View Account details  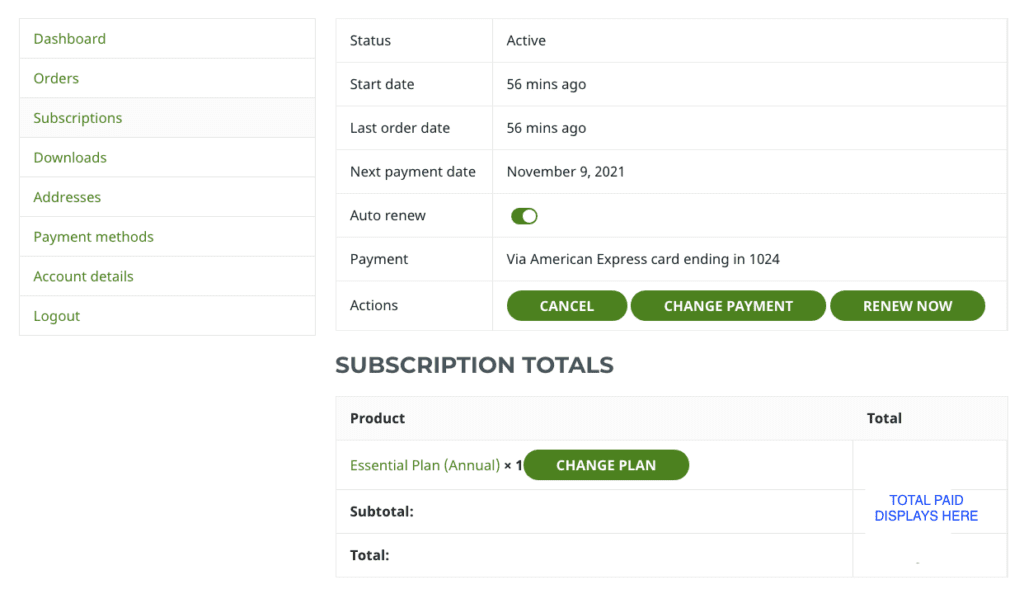click(83, 276)
